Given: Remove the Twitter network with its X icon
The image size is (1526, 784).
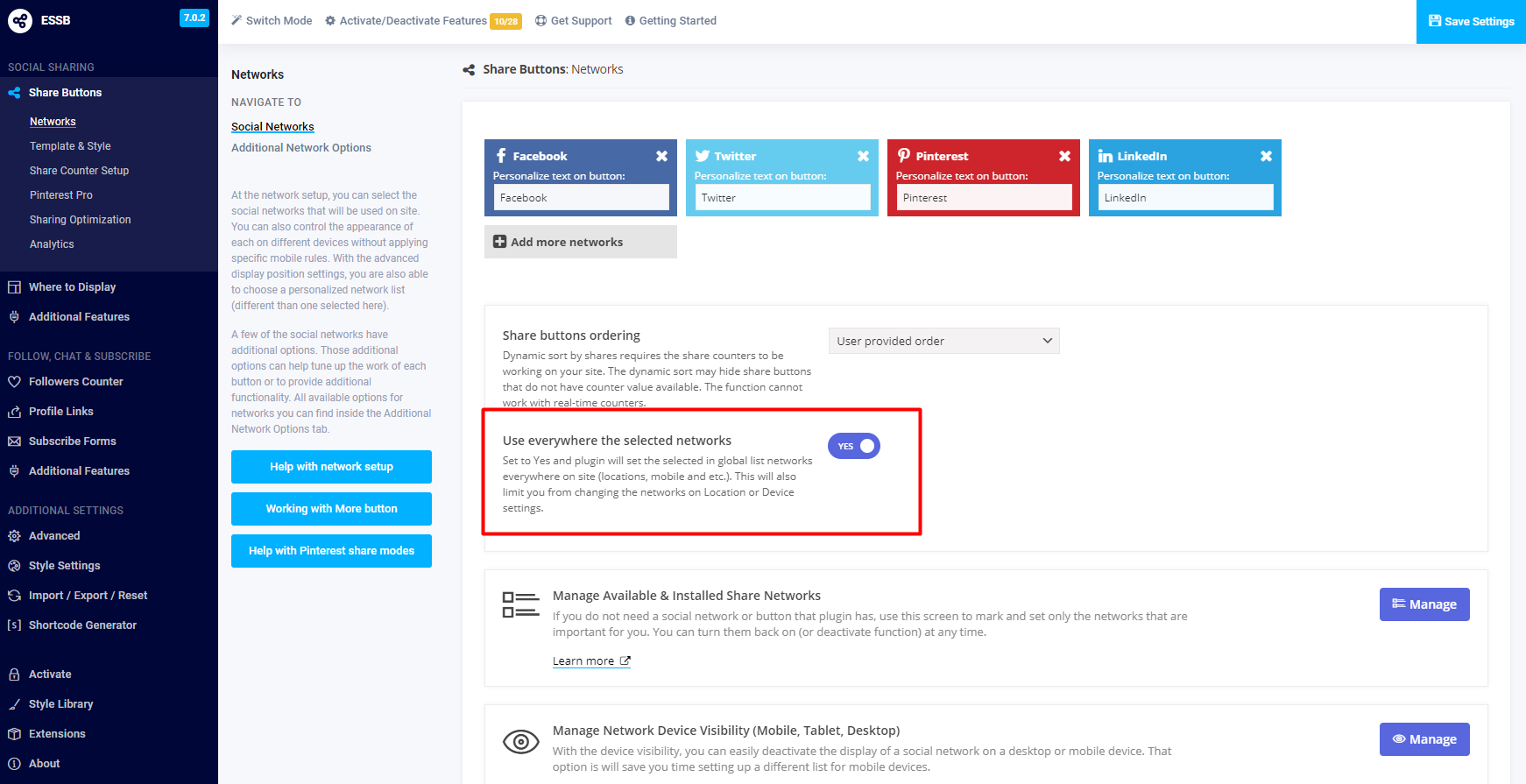Looking at the screenshot, I should pos(863,156).
